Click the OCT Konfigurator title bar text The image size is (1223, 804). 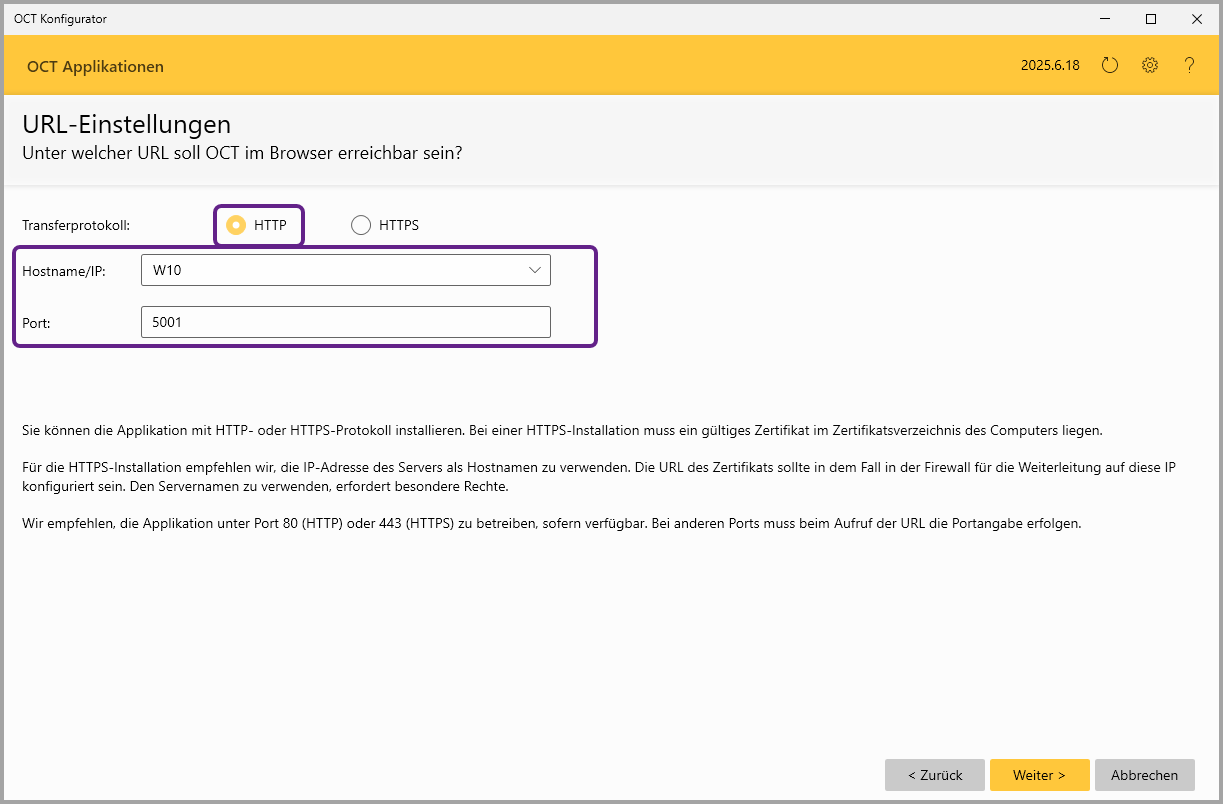coord(60,19)
